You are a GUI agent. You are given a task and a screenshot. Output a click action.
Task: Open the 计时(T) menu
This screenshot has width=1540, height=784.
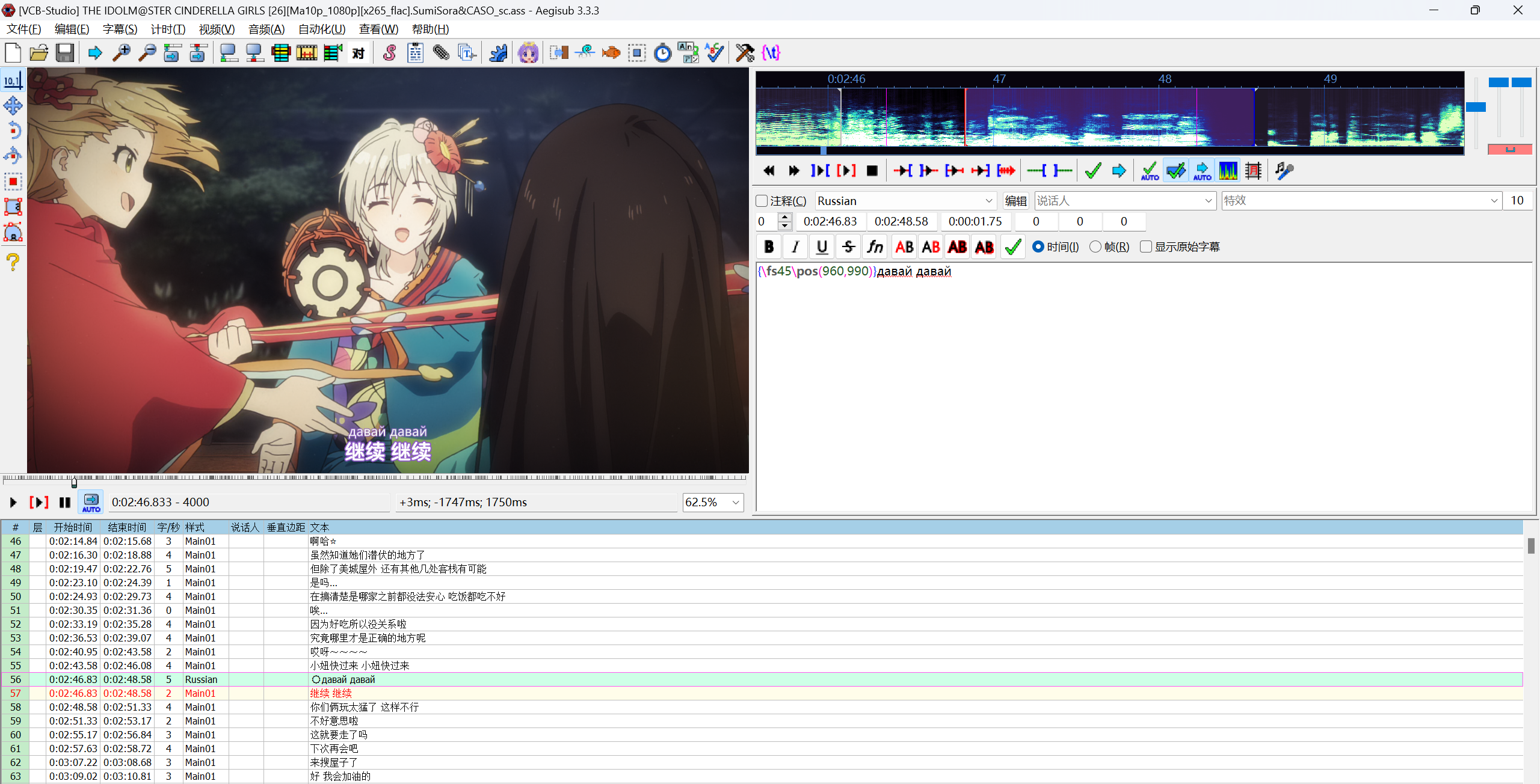point(168,29)
